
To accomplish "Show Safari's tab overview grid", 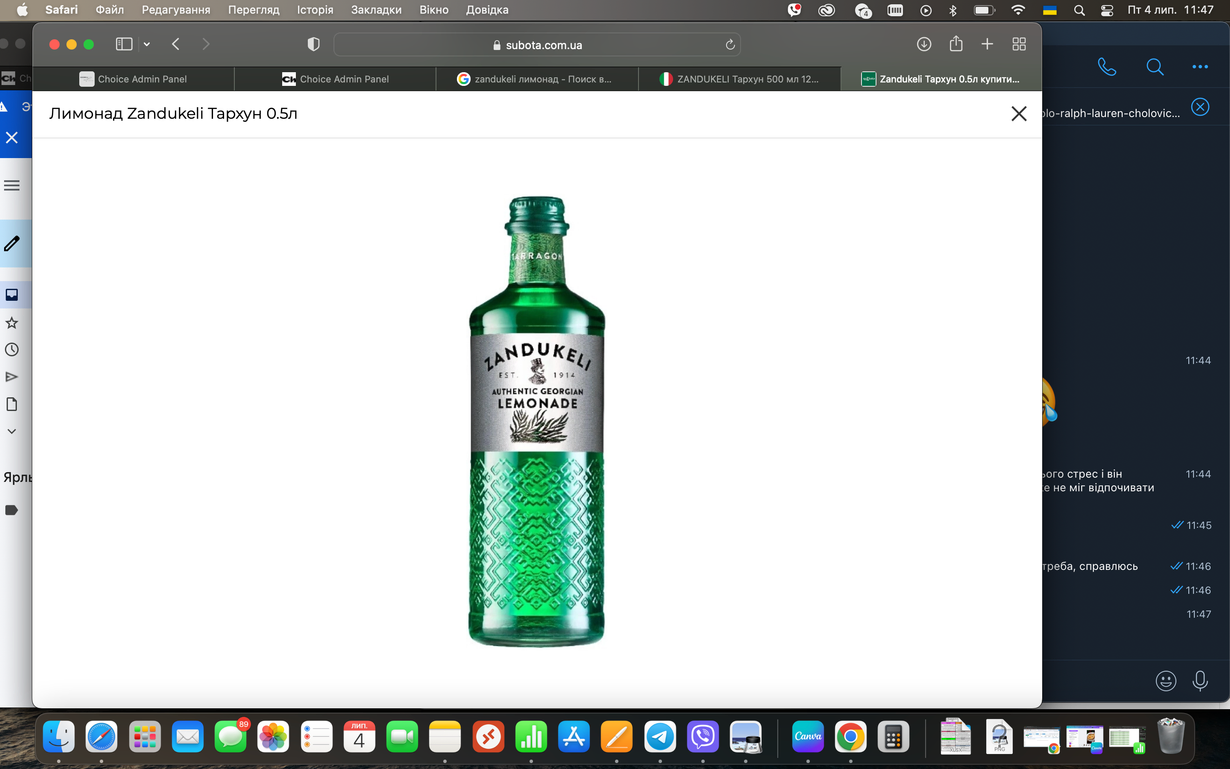I will [x=1019, y=44].
